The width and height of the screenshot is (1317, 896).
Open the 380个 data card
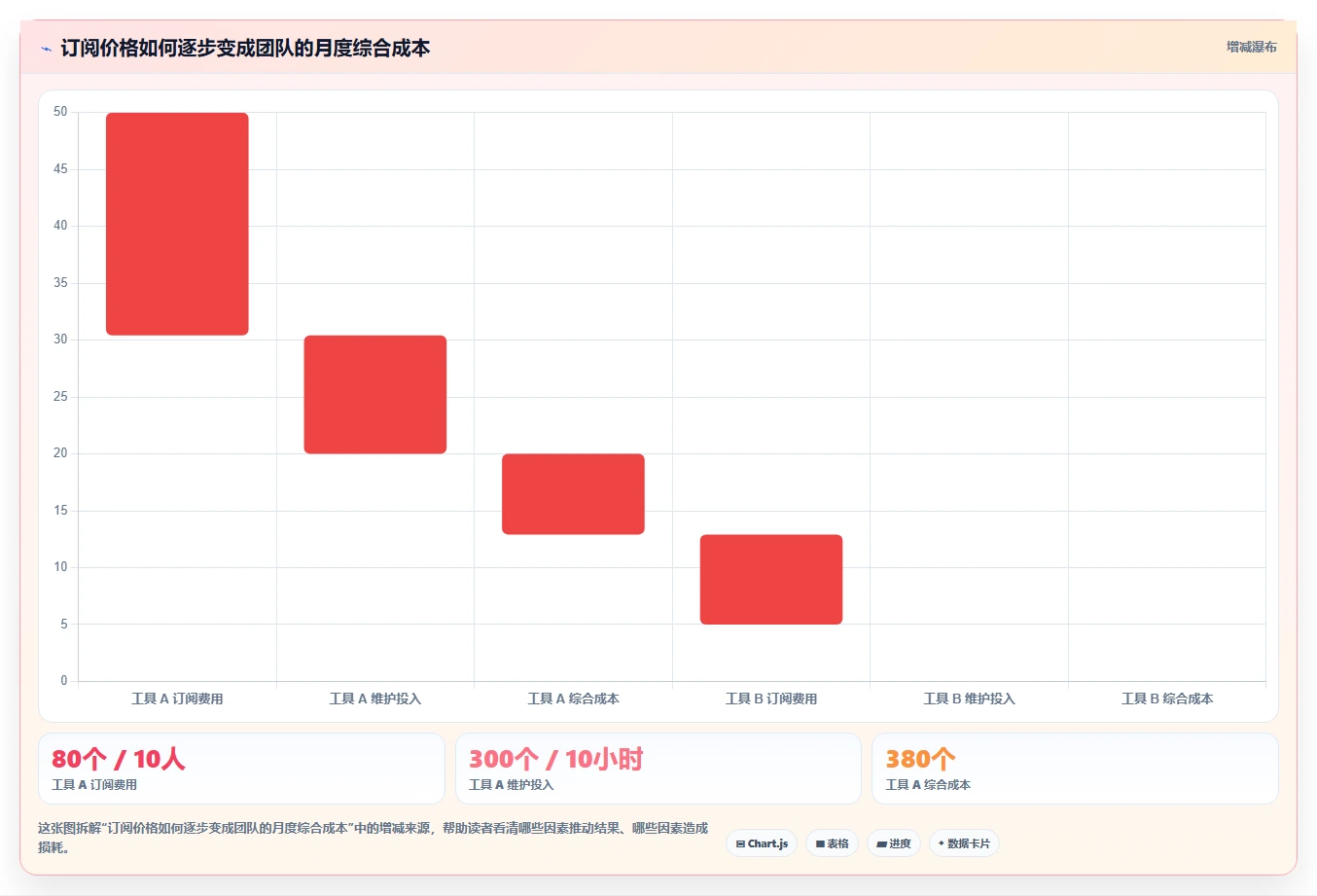(1075, 769)
